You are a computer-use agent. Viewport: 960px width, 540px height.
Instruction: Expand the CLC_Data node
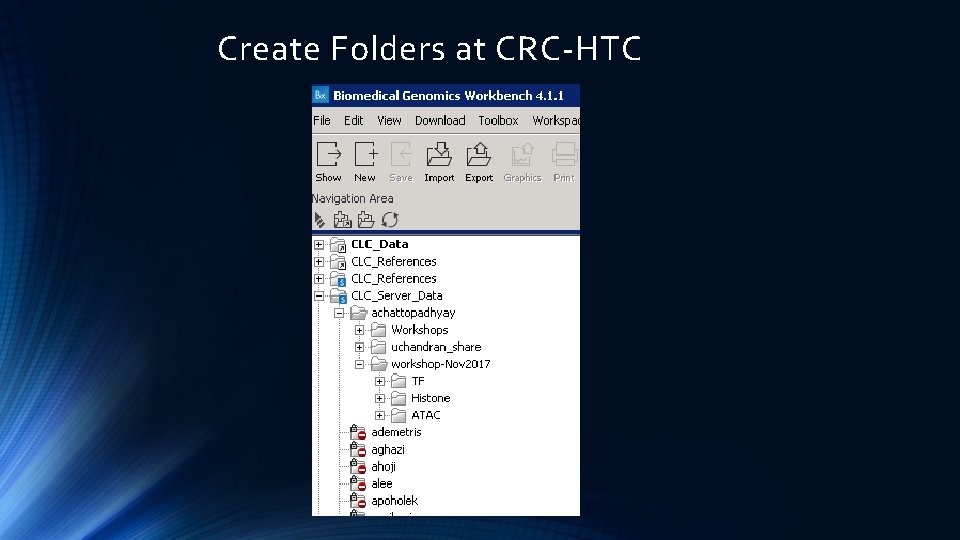(x=319, y=244)
